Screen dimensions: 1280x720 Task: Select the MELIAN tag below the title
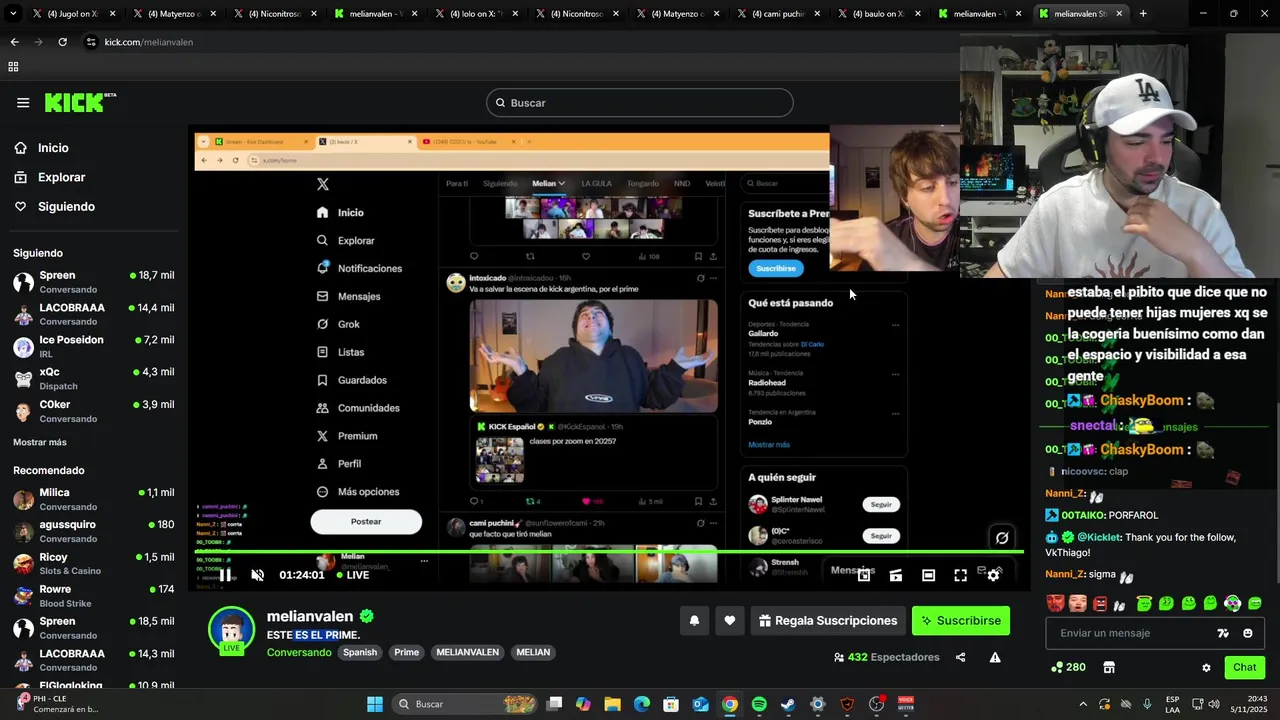[533, 652]
